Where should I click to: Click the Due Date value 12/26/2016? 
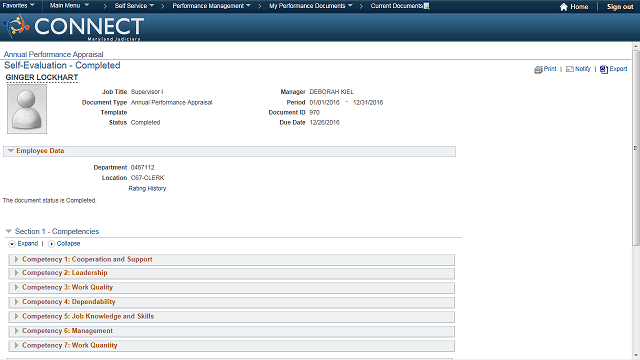tap(324, 122)
